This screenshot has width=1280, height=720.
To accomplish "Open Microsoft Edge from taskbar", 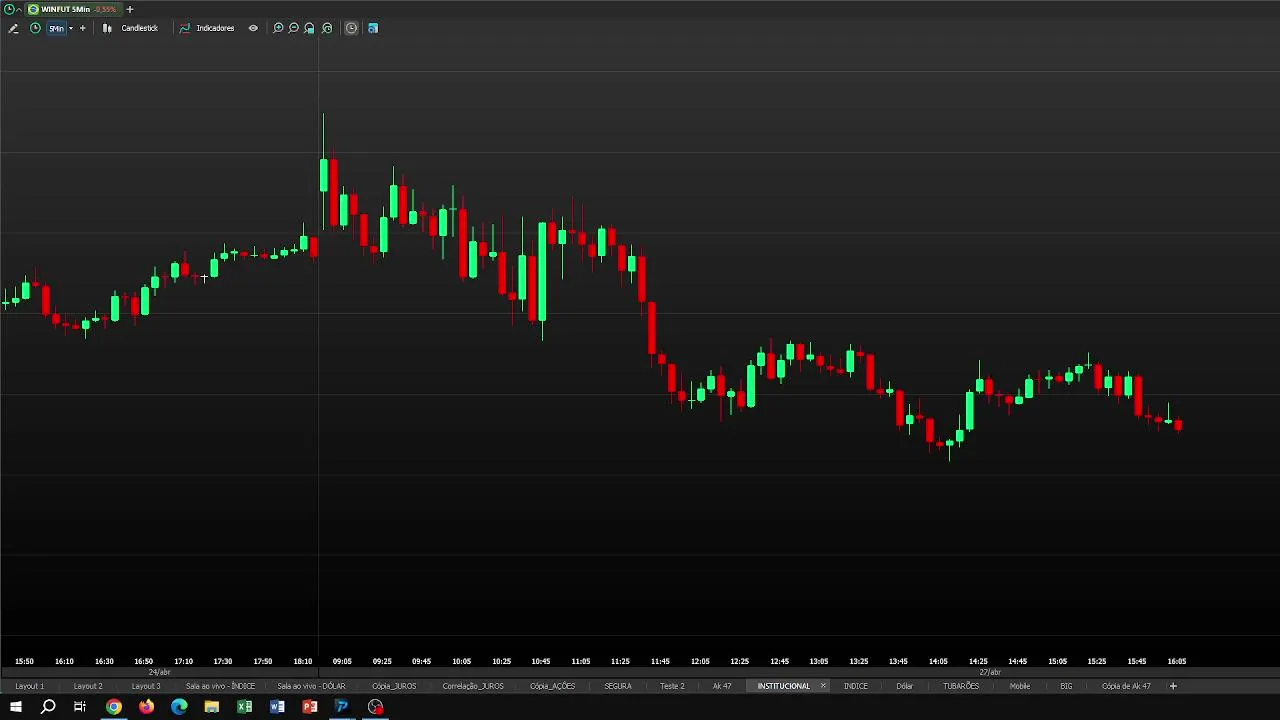I will point(179,707).
